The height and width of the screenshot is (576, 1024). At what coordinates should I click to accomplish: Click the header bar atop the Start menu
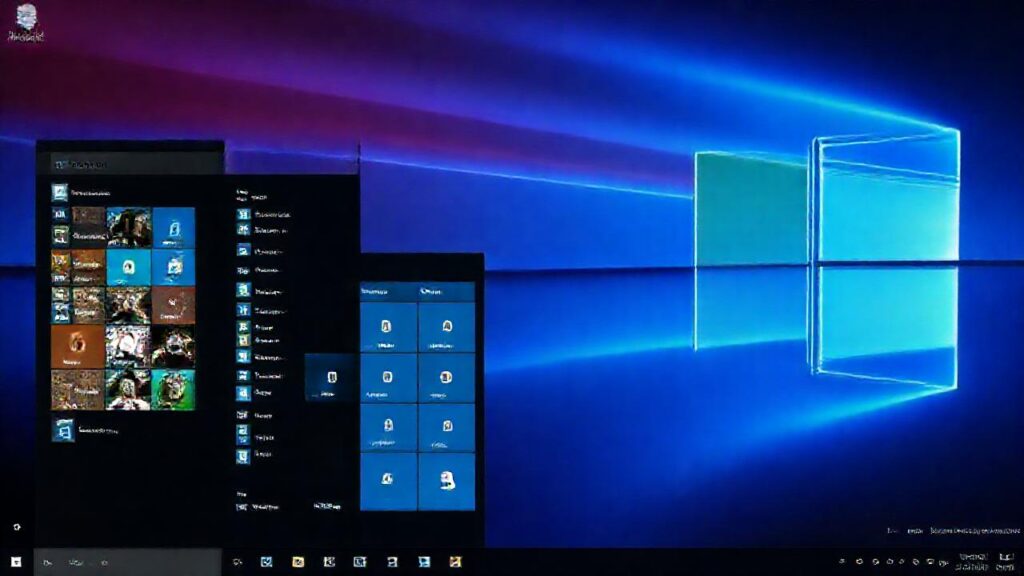[137, 164]
